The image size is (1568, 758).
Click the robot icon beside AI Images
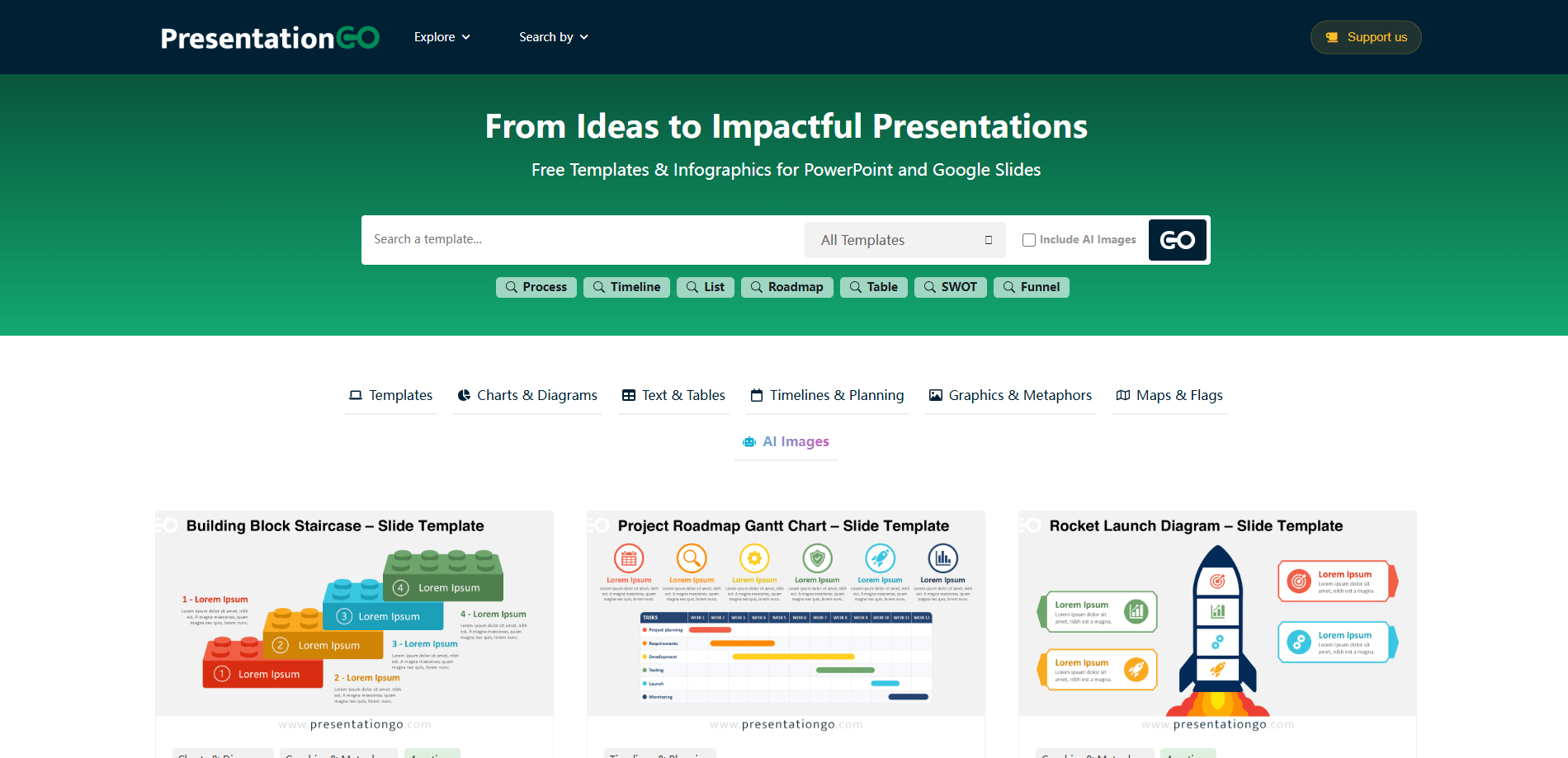[749, 442]
